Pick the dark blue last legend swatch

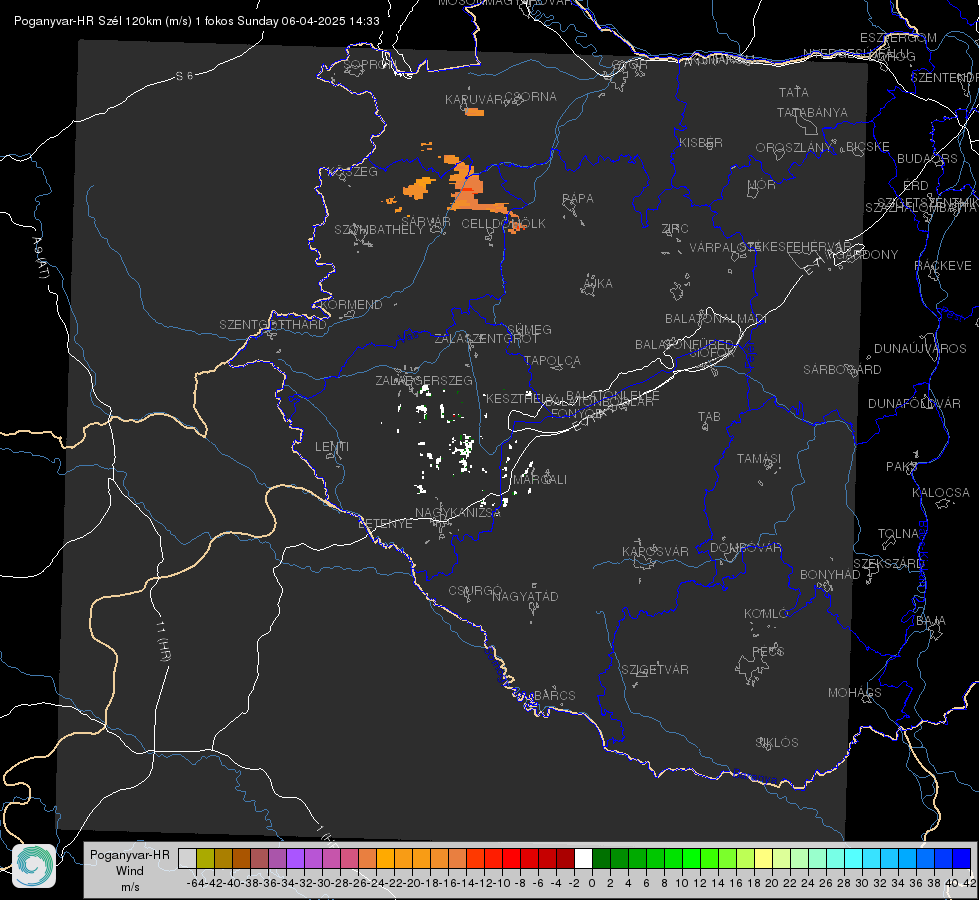pos(962,858)
